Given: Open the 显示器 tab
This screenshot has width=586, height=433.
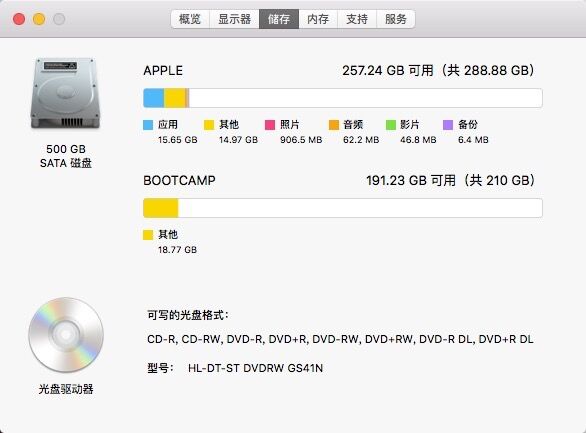Looking at the screenshot, I should click(234, 19).
